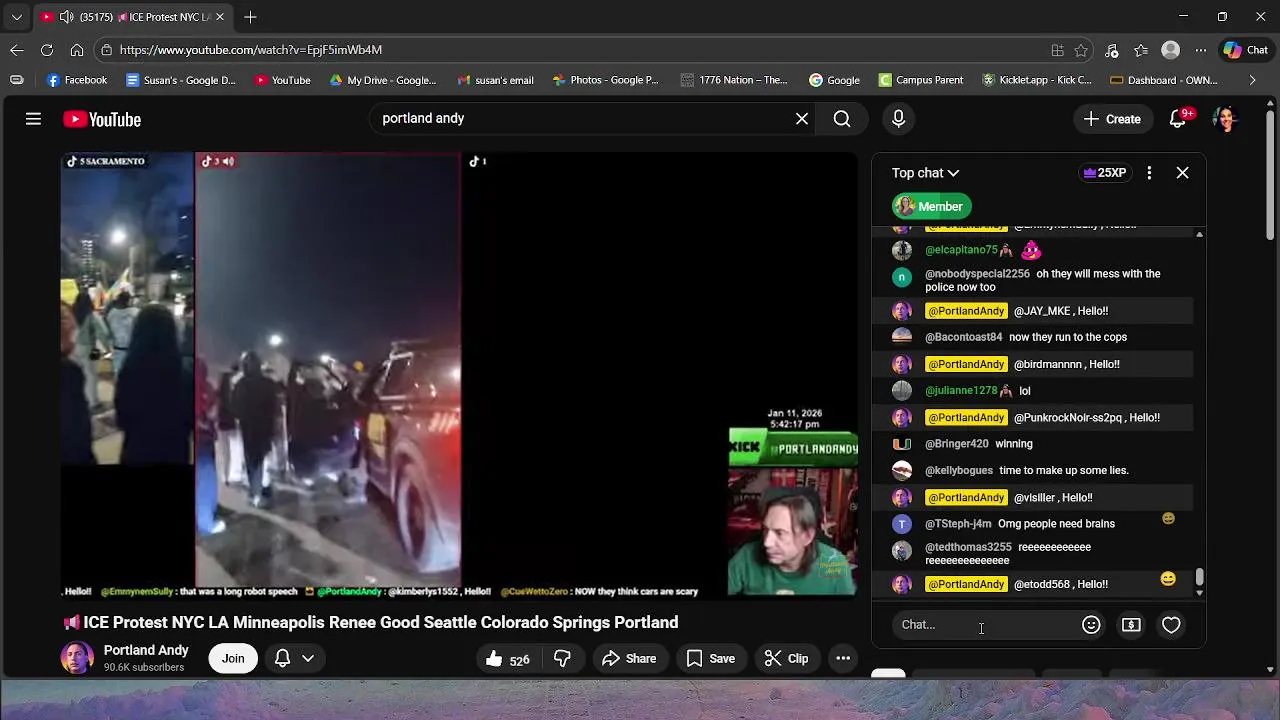Create a Clip of the stream
The image size is (1280, 720).
786,659
